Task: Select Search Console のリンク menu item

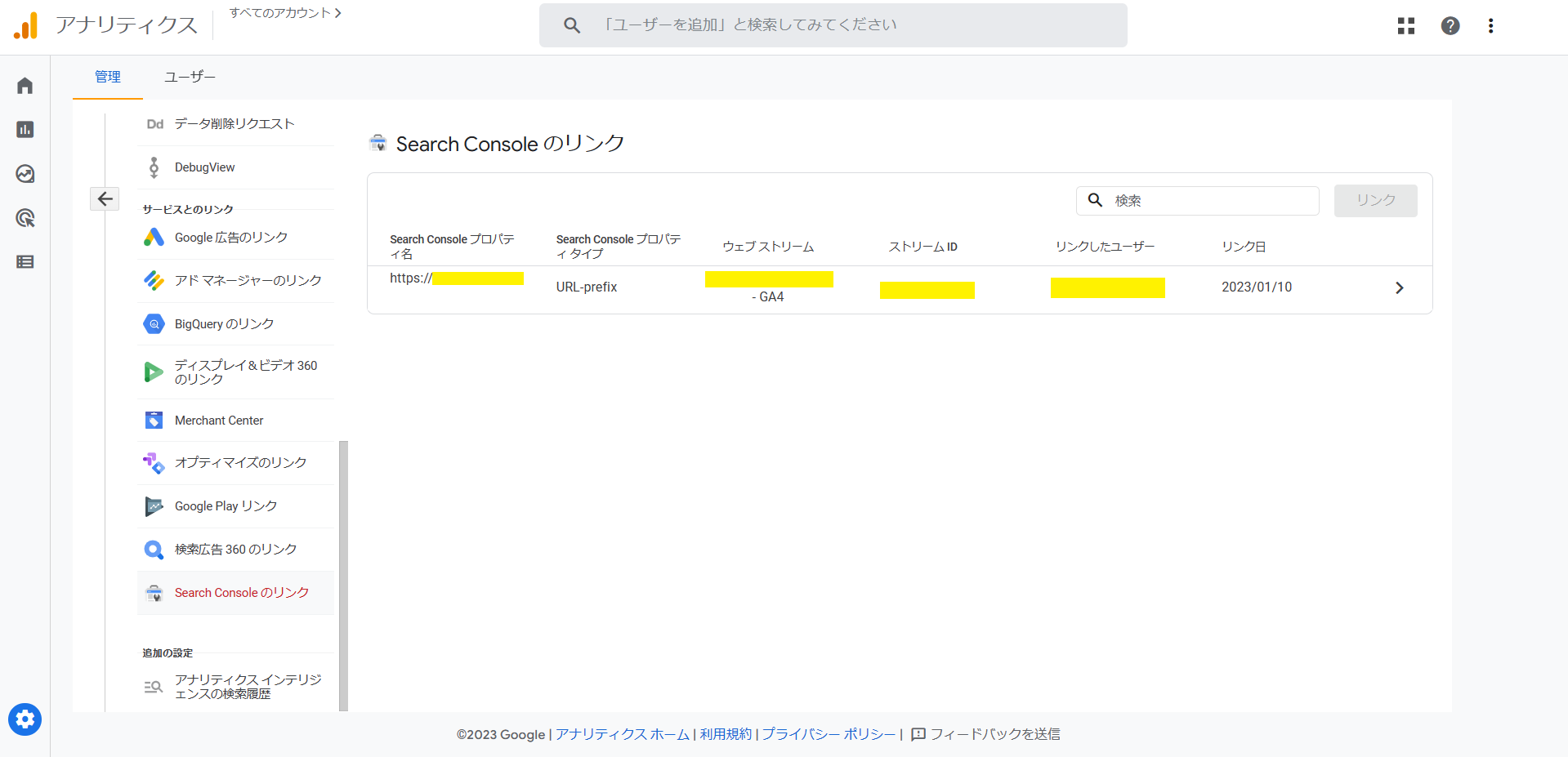Action: tap(235, 593)
